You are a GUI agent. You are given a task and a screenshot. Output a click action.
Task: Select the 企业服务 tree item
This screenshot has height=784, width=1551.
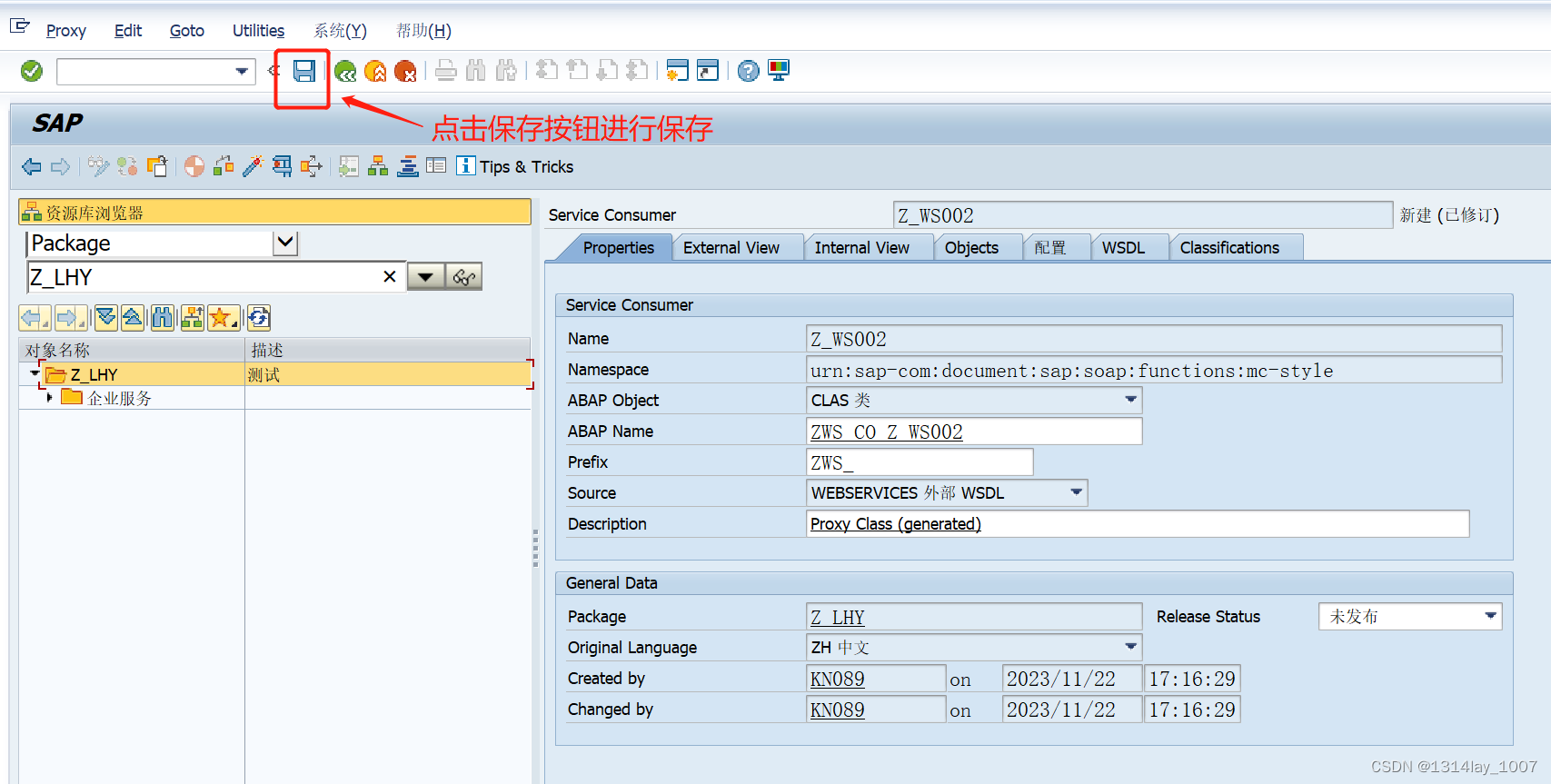(x=119, y=398)
